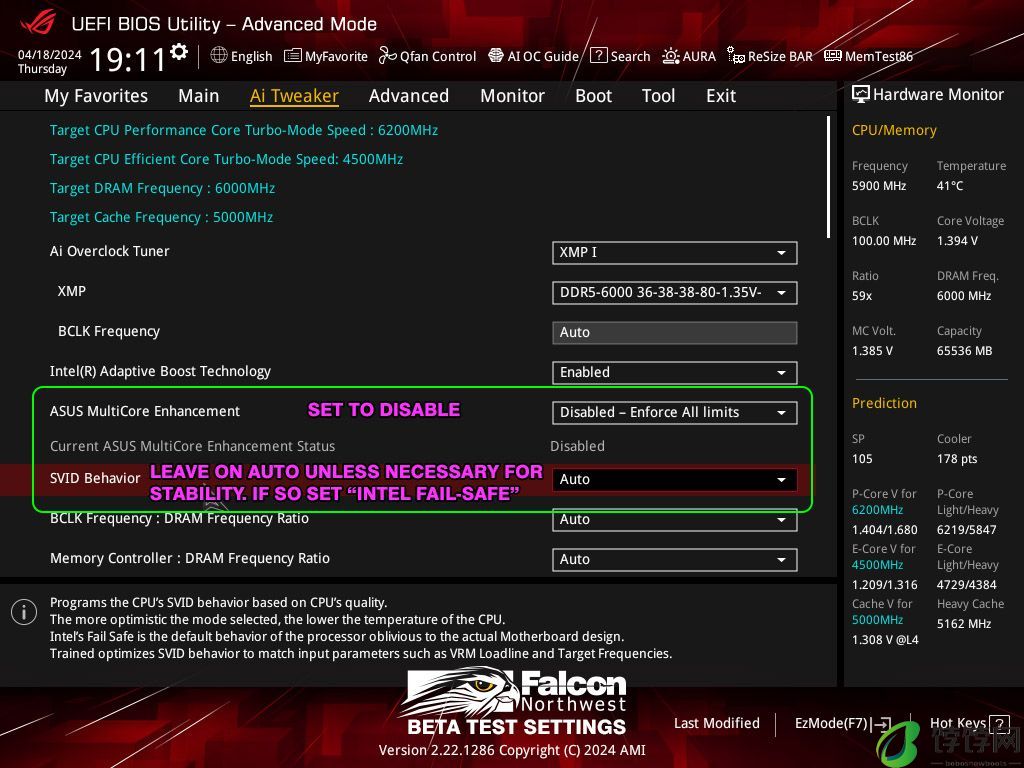Screen dimensions: 1024x768
Task: Click the SVID Behavior label
Action: (x=95, y=478)
